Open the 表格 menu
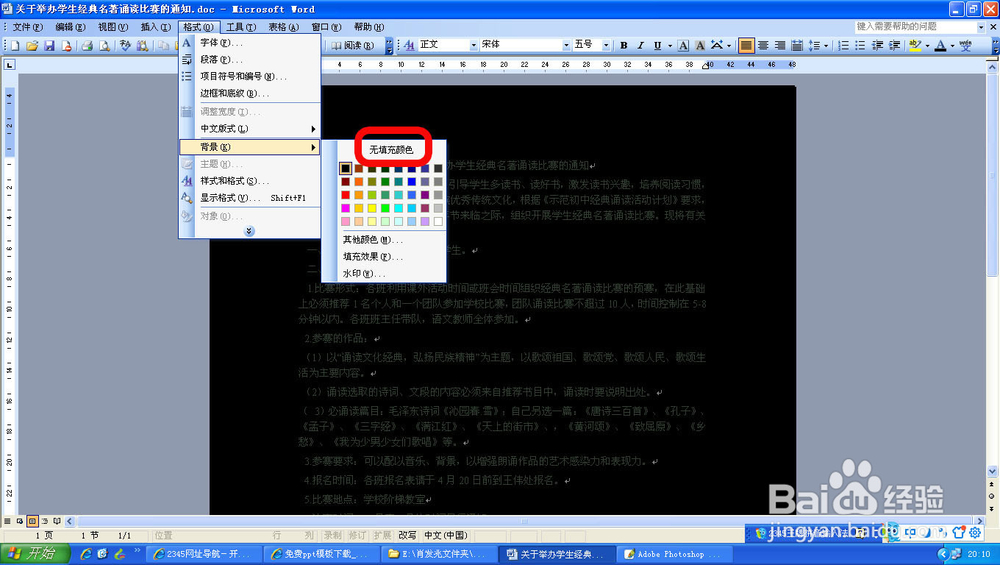 coord(283,27)
